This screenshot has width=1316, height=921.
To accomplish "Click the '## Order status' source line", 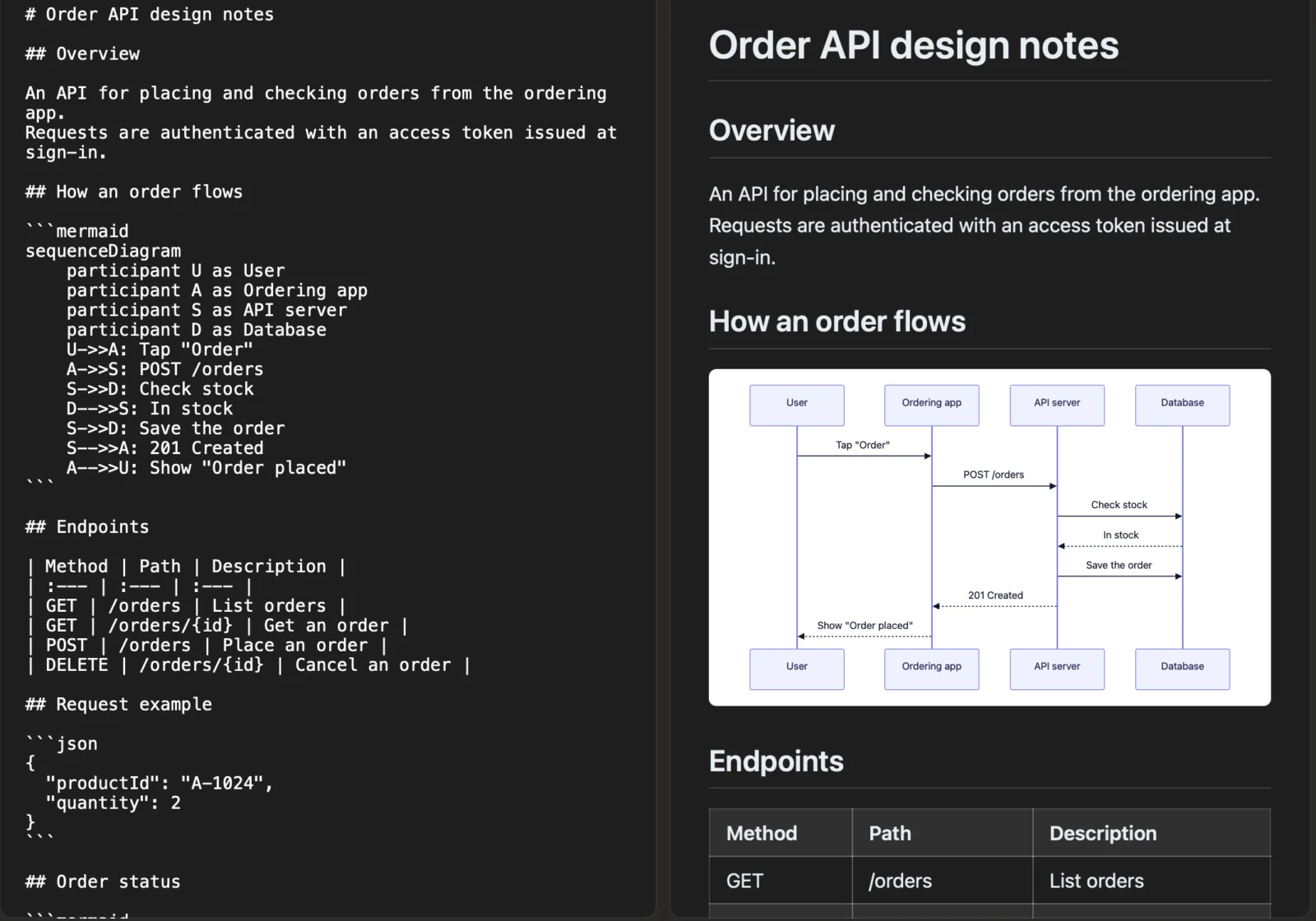I will [x=103, y=882].
